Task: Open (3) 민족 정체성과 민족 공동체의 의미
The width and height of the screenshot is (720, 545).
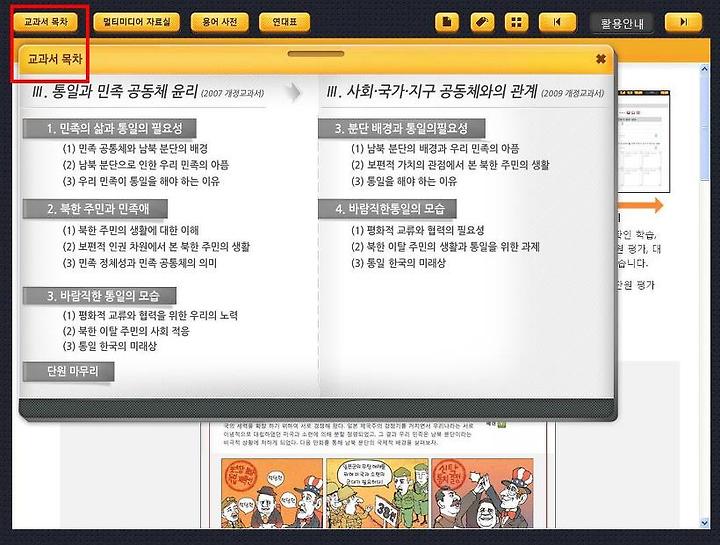Action: click(x=140, y=263)
